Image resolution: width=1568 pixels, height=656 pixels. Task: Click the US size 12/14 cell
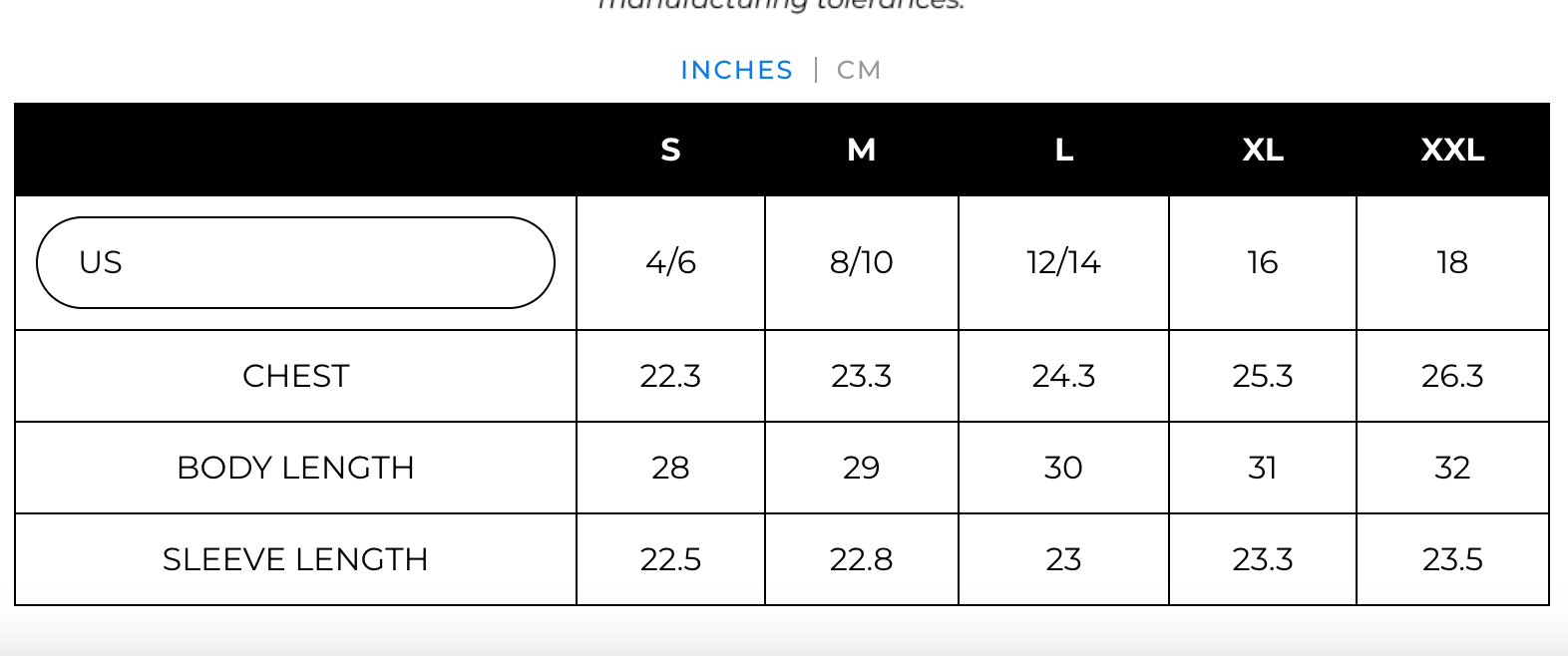tap(1063, 262)
